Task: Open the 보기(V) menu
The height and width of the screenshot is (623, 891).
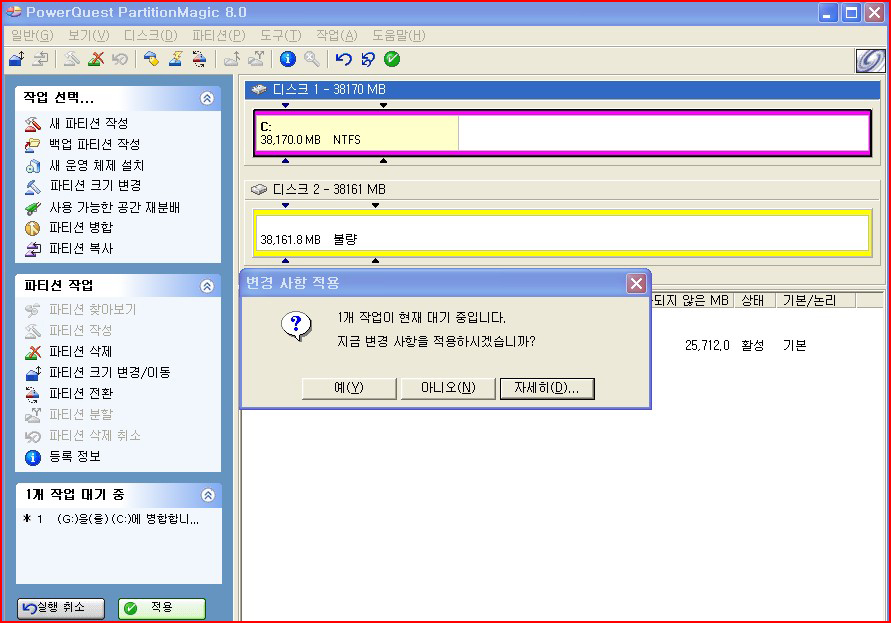Action: coord(89,36)
